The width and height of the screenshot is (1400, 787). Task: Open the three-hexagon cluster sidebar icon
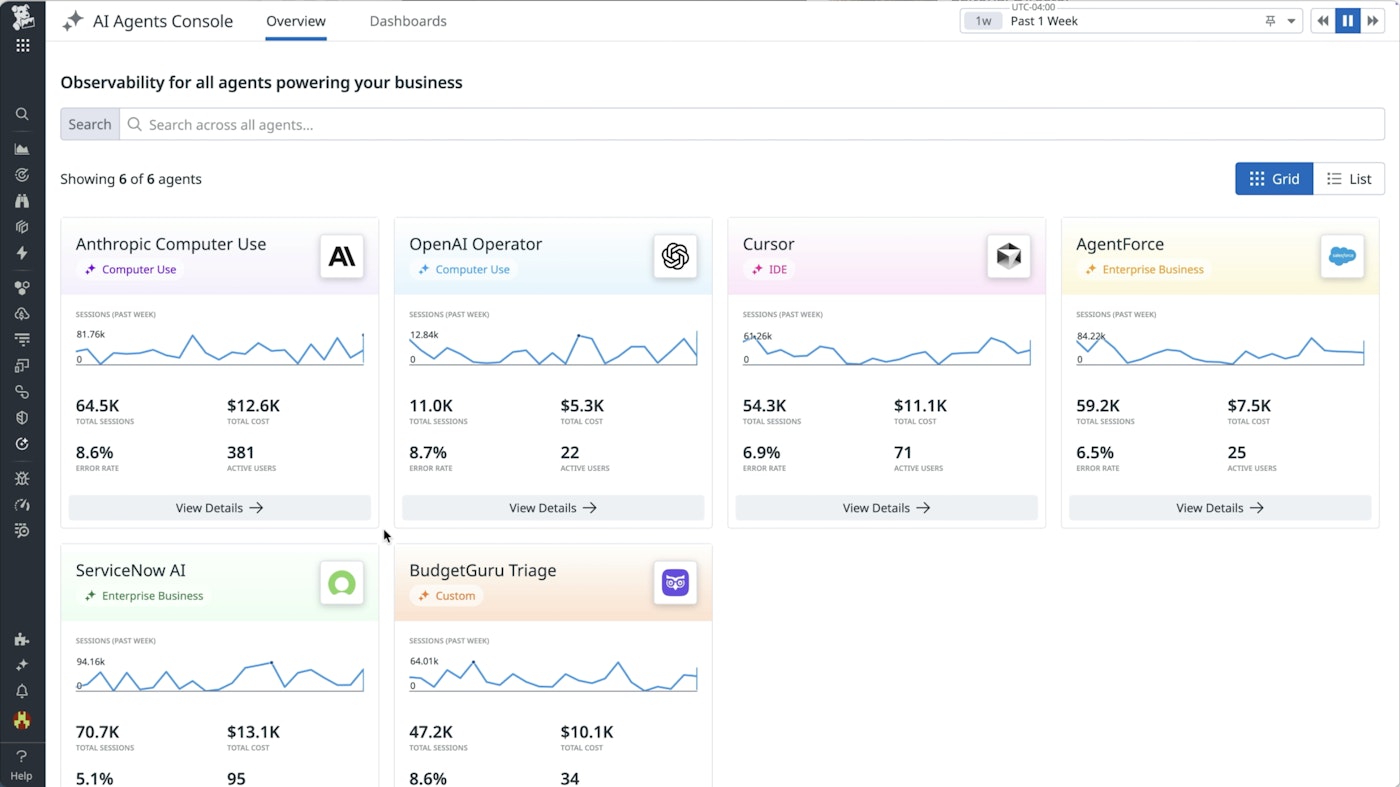click(22, 288)
